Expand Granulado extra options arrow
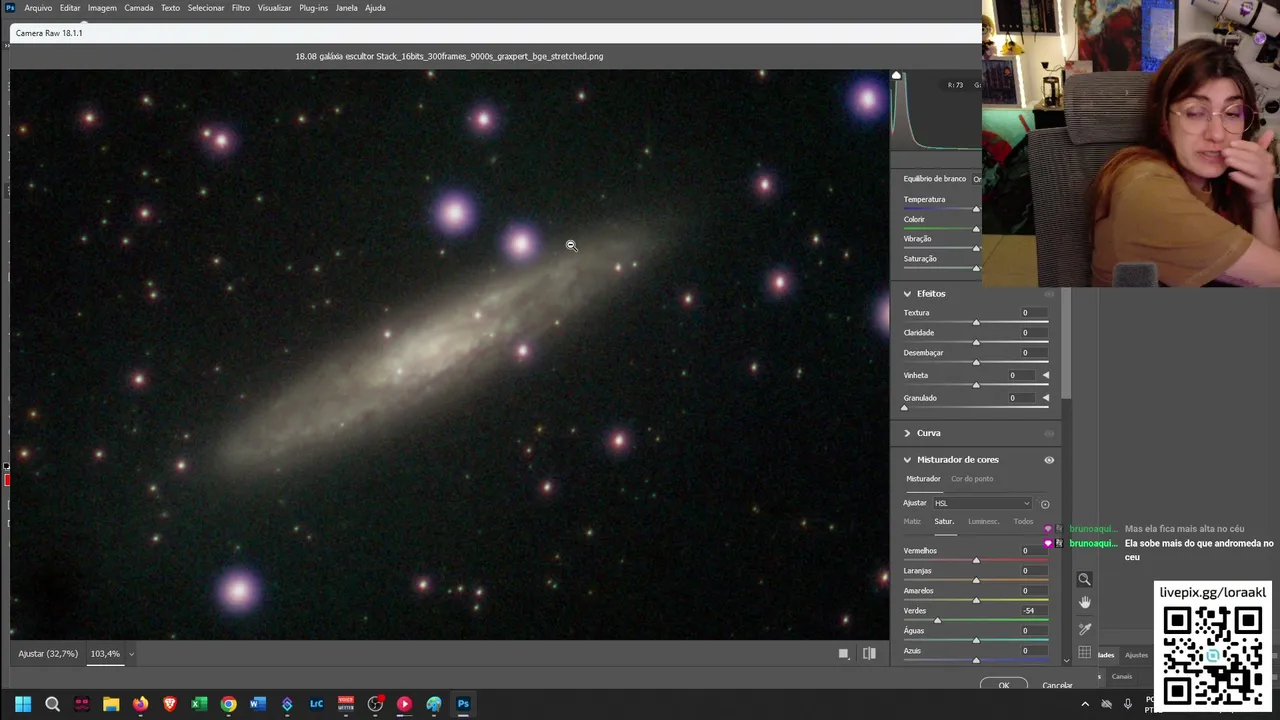Image resolution: width=1280 pixels, height=720 pixels. (1046, 398)
